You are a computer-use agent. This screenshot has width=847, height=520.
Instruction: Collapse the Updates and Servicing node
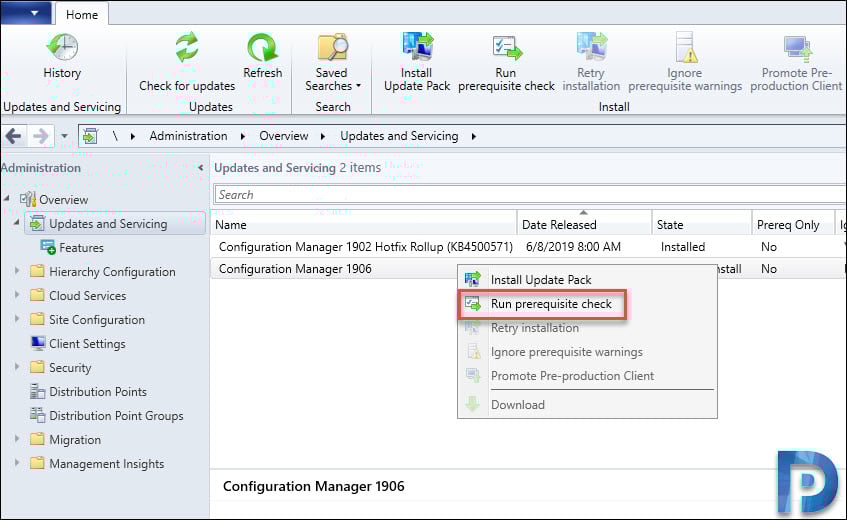click(17, 222)
